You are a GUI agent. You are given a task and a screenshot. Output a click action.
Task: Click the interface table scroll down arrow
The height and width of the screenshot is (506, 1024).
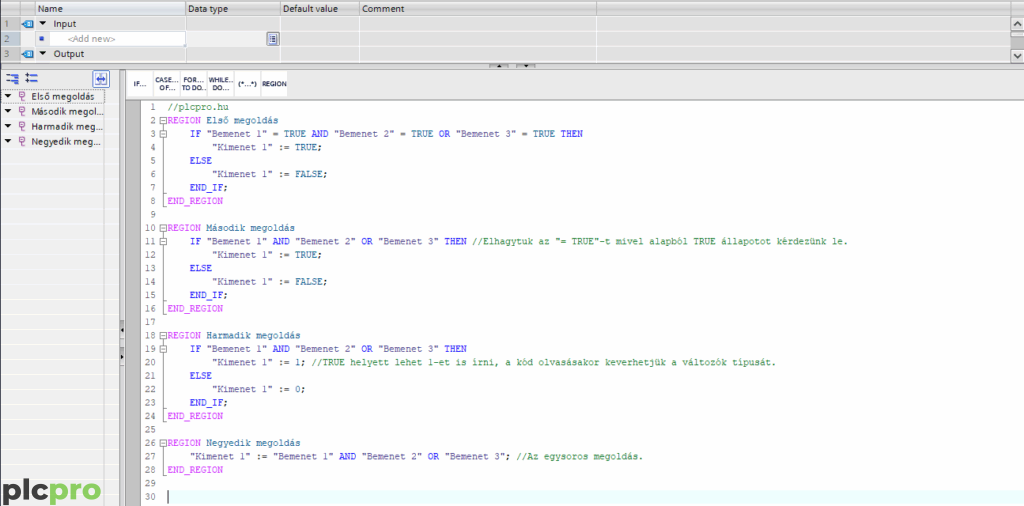1017,56
